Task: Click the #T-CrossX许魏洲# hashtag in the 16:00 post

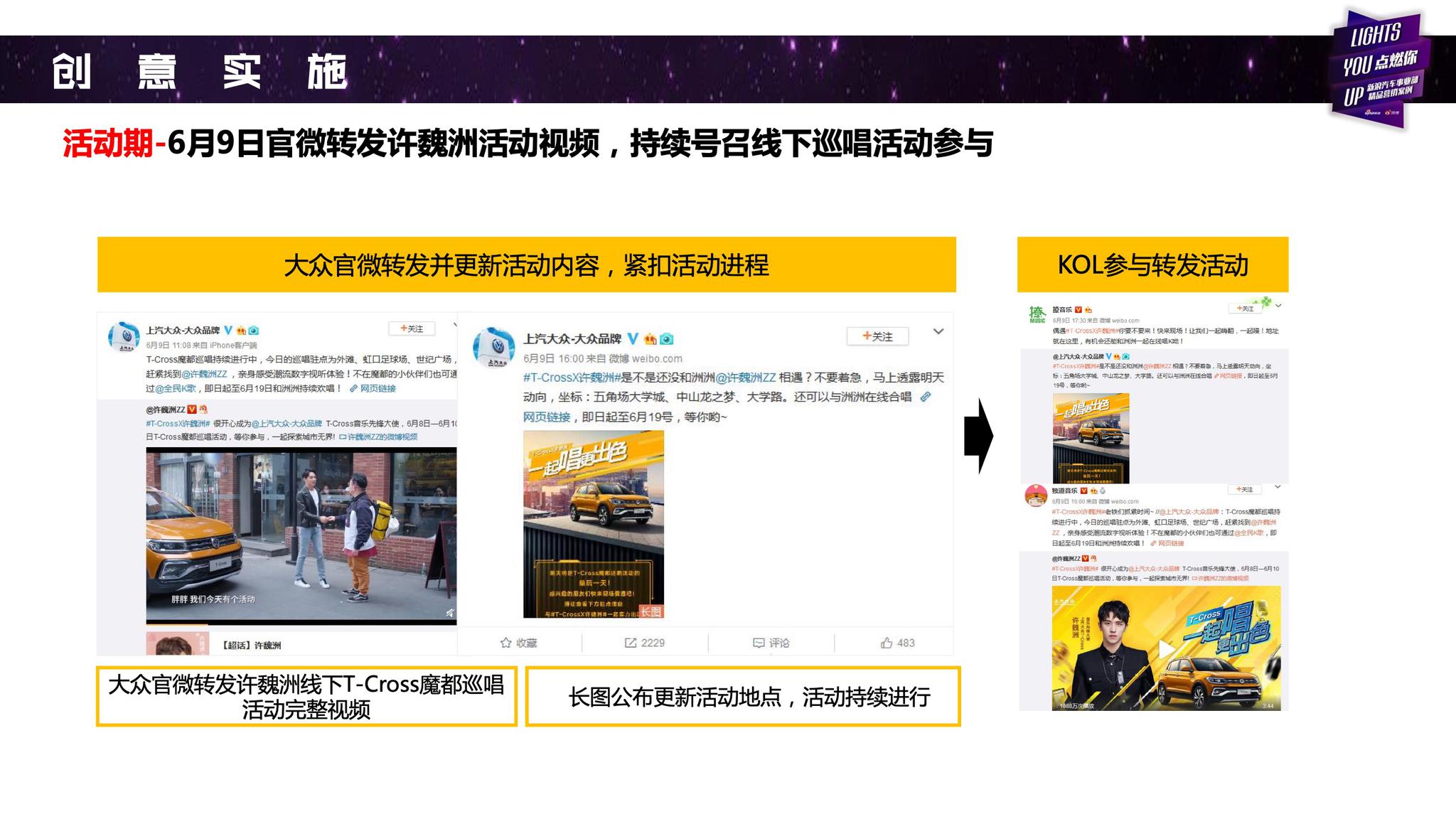Action: coord(572,378)
